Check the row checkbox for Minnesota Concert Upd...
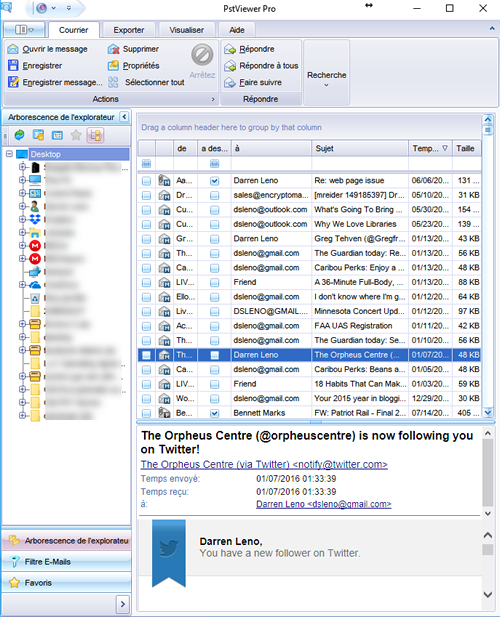Image resolution: width=500 pixels, height=617 pixels. coord(146,312)
